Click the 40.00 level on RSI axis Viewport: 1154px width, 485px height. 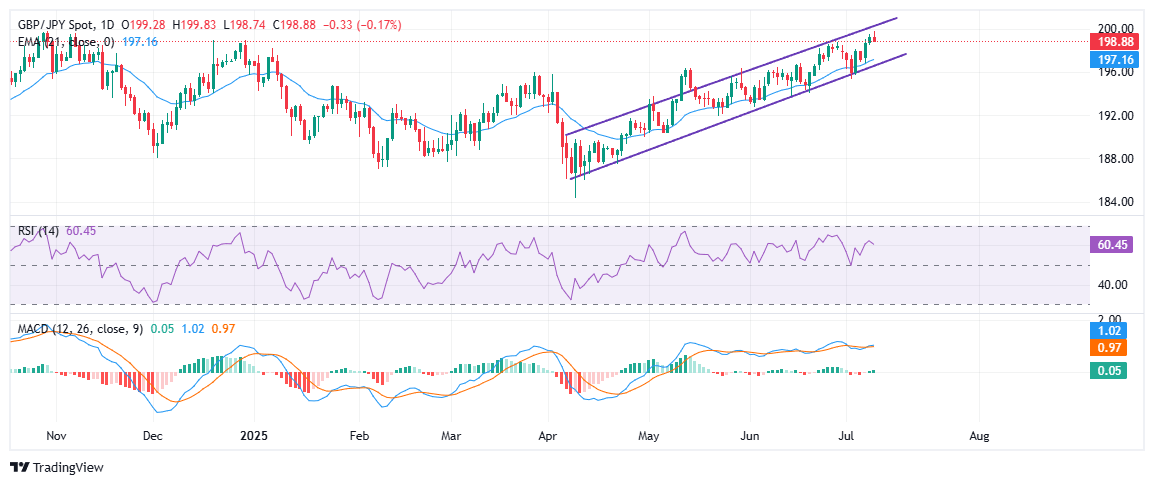1109,285
